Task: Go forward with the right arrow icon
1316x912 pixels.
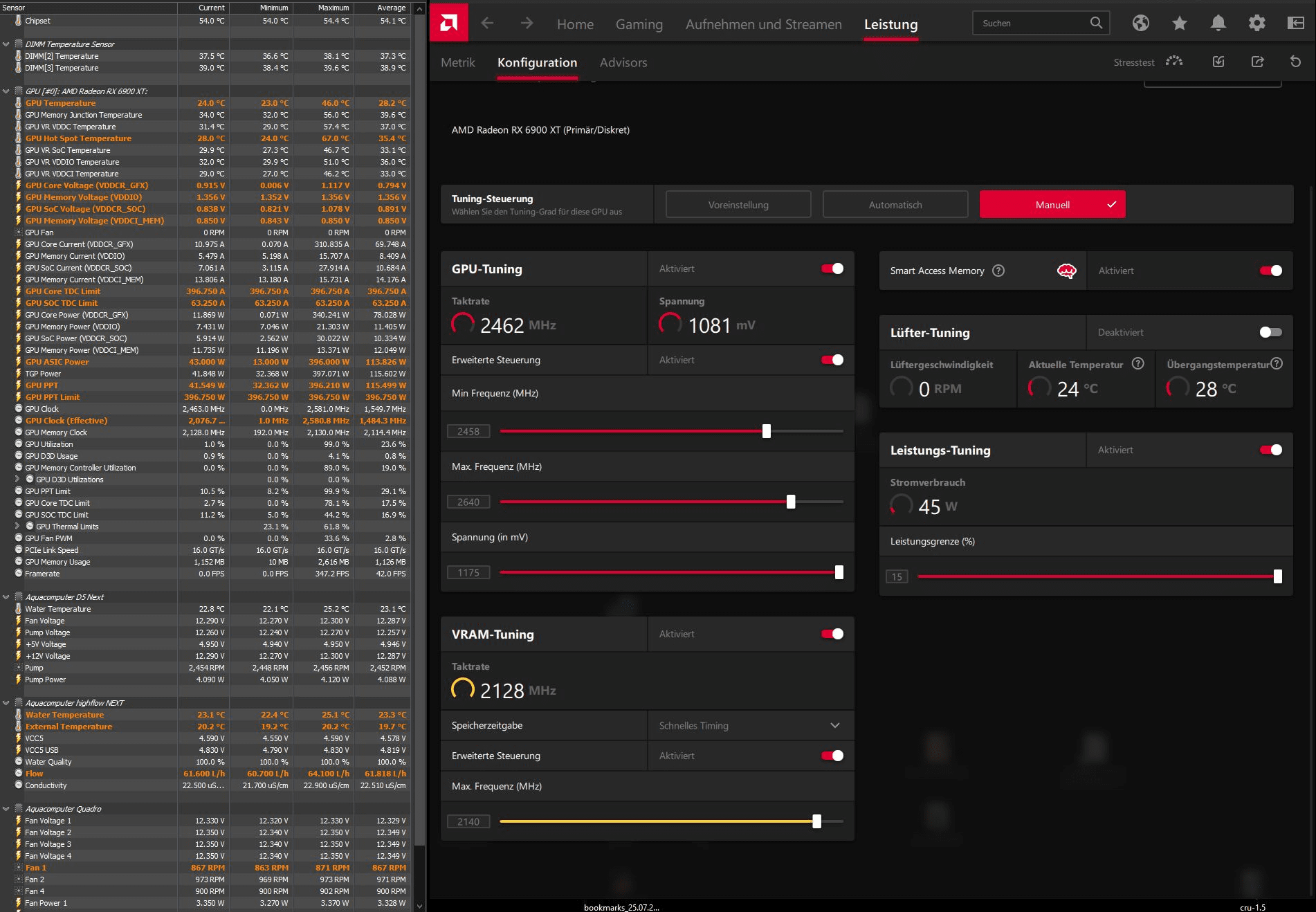Action: (x=527, y=24)
